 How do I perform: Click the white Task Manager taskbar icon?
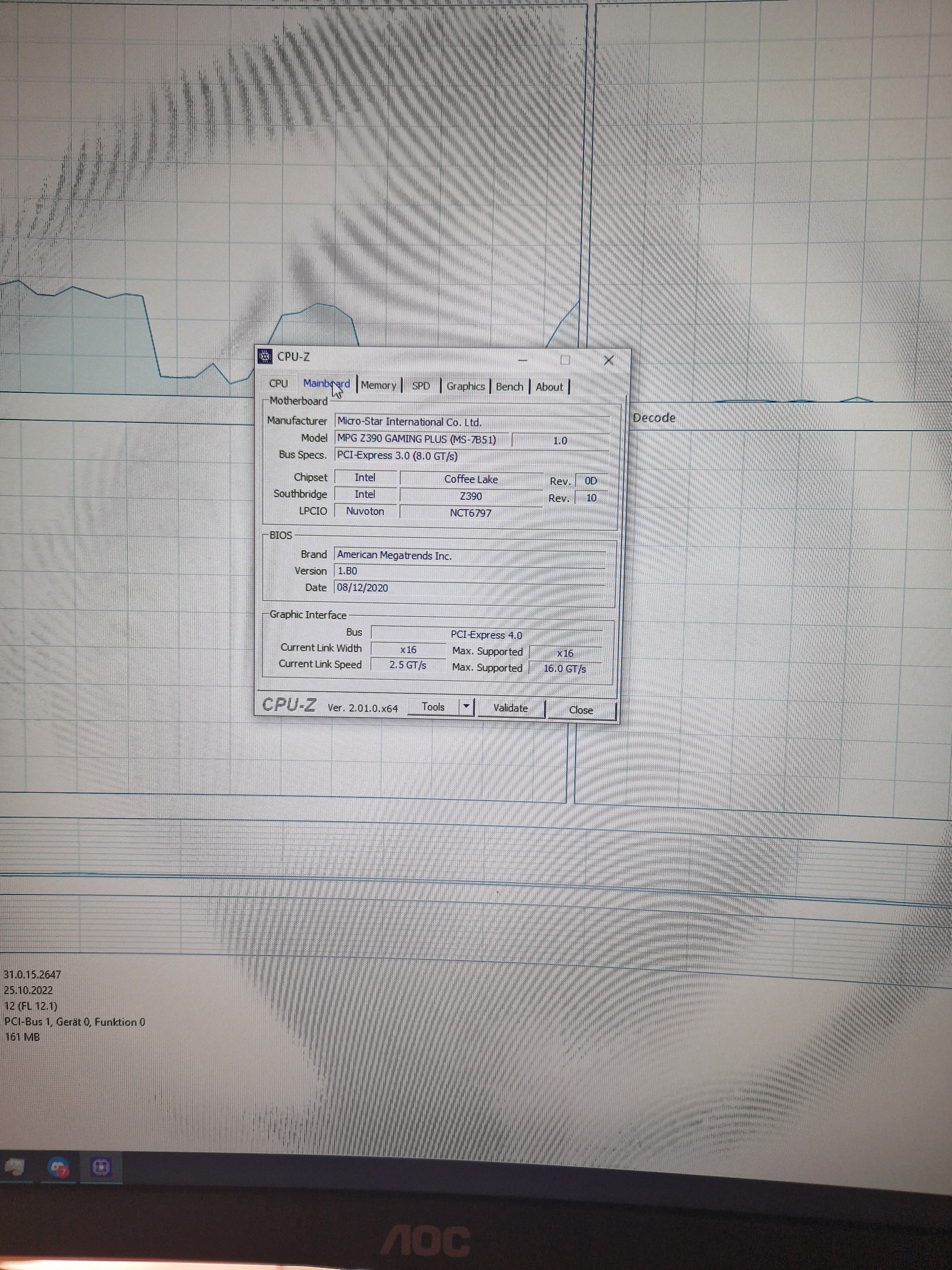pyautogui.click(x=14, y=1167)
